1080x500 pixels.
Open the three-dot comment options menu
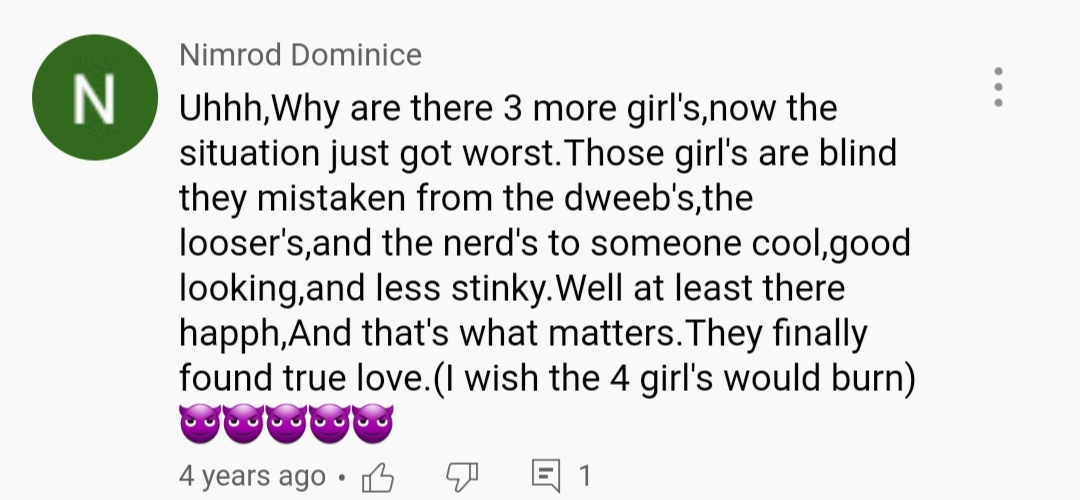[998, 87]
